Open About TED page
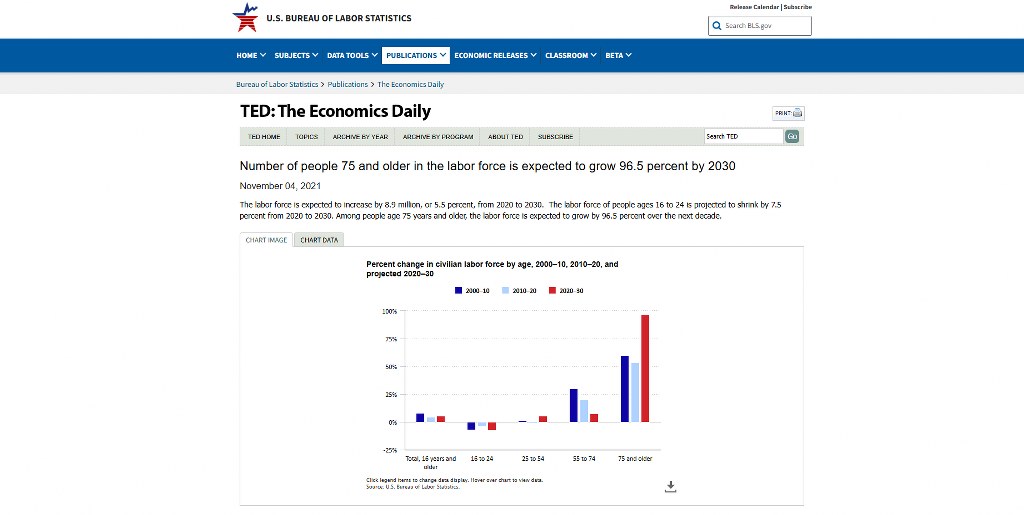 pyautogui.click(x=505, y=136)
